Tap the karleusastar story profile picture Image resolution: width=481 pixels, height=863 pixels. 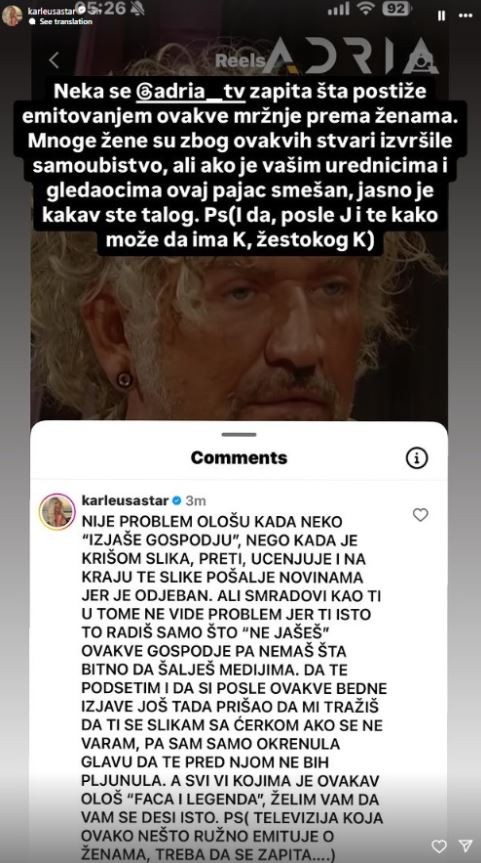click(12, 15)
